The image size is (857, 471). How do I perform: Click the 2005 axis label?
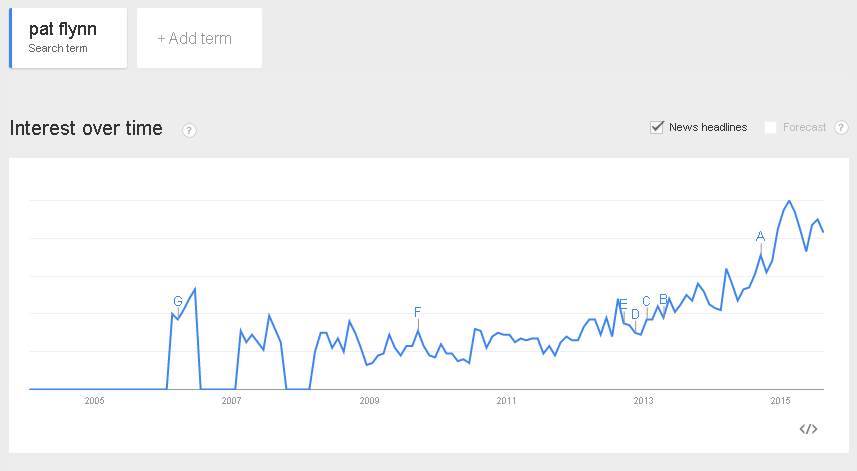(94, 401)
